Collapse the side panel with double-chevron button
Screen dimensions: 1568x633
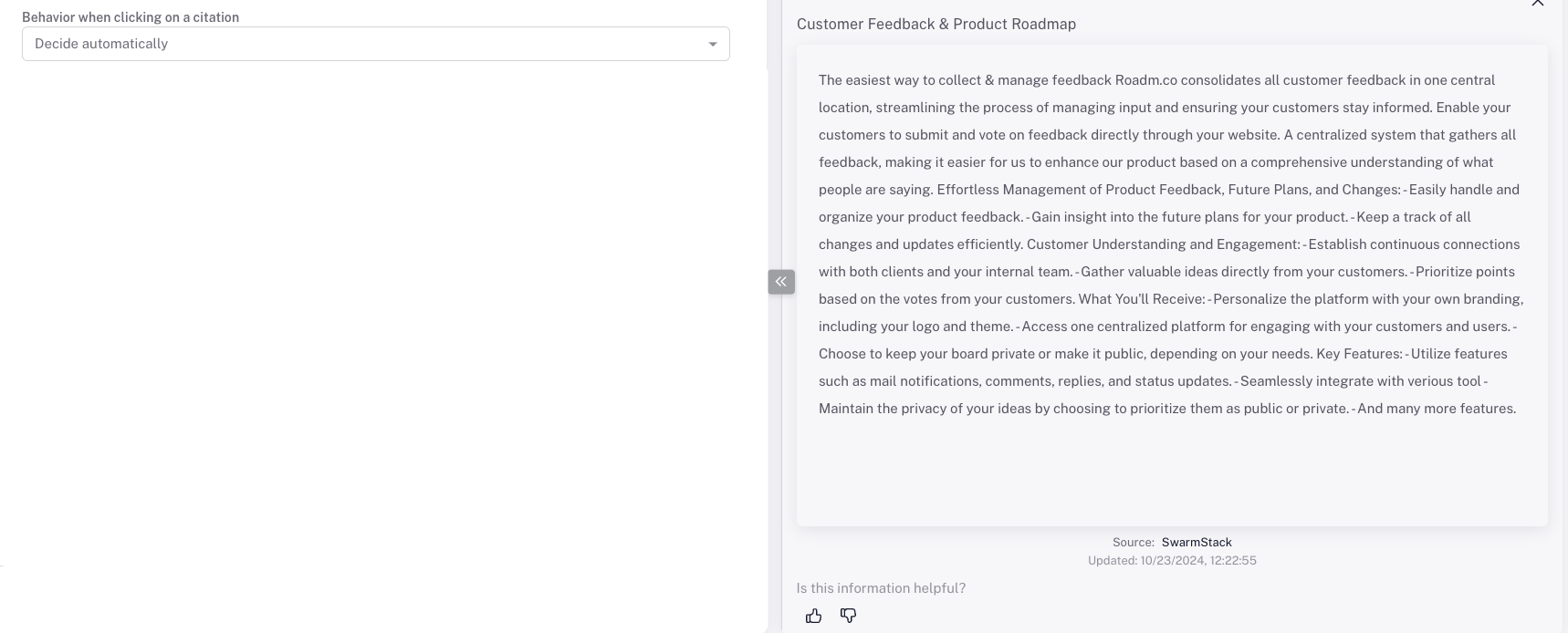[x=781, y=282]
